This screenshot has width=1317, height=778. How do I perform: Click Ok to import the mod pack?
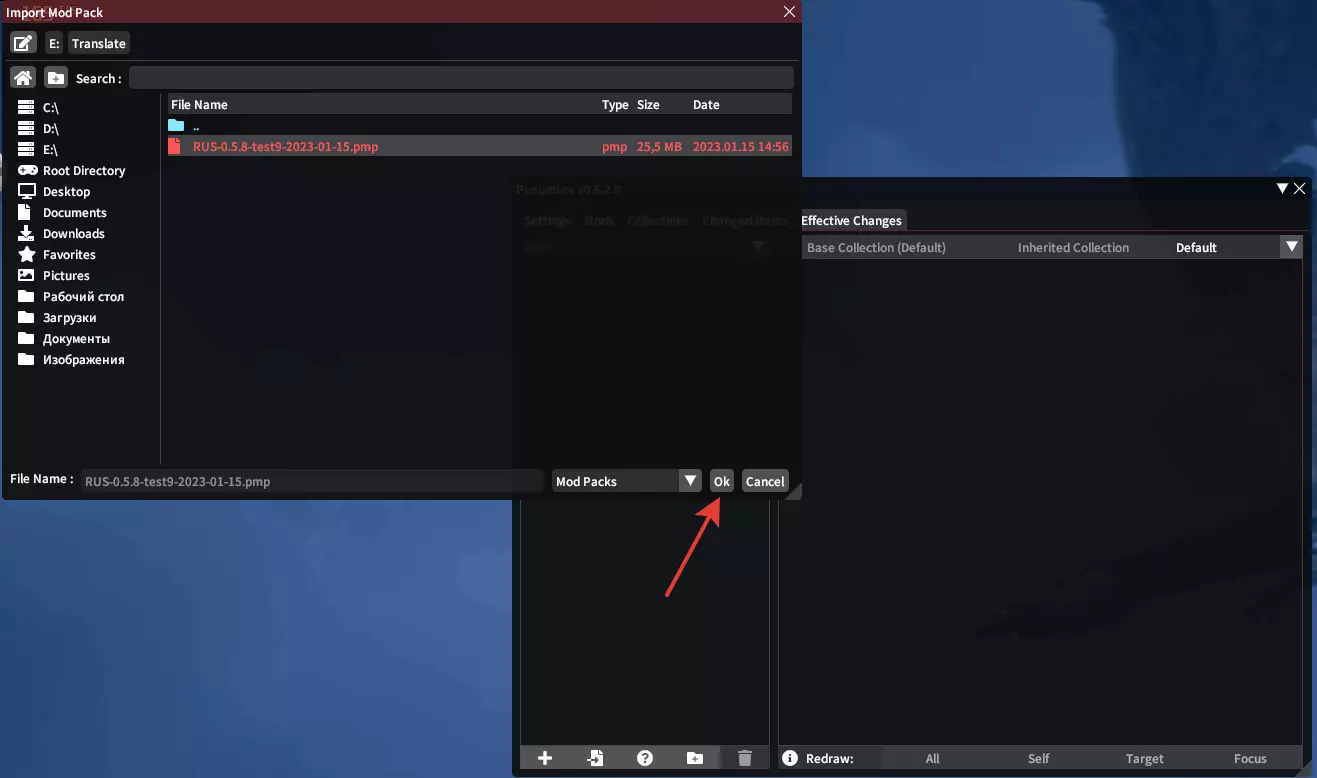[722, 481]
